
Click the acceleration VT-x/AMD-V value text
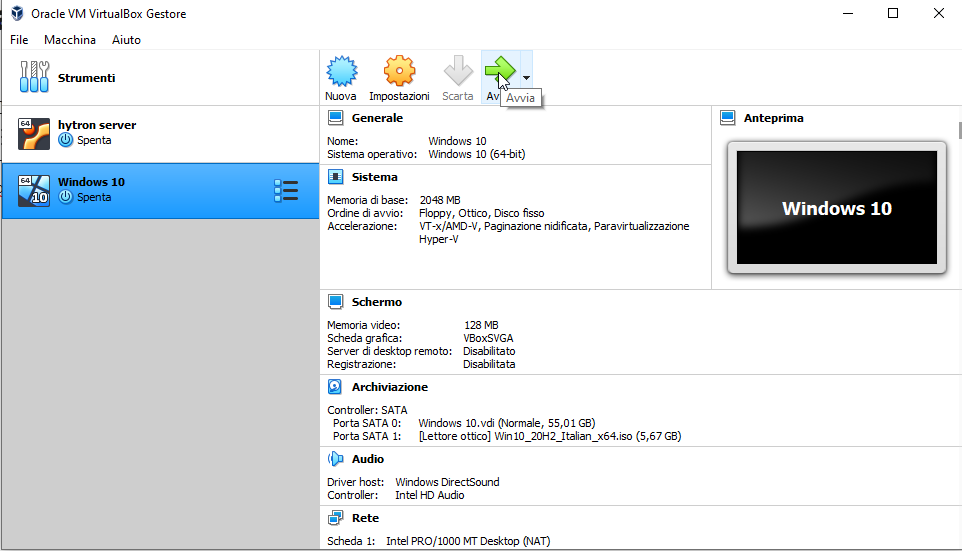[x=554, y=233]
